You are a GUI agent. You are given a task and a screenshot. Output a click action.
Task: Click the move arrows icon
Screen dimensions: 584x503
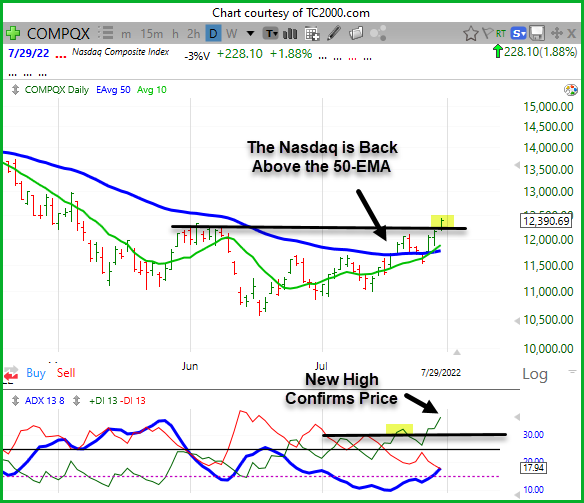point(557,34)
